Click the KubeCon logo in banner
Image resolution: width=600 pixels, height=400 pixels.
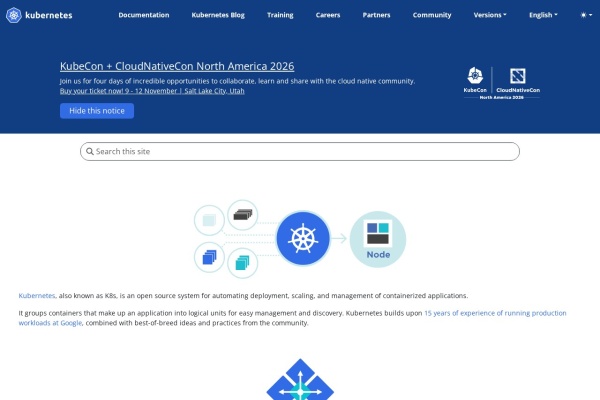point(475,80)
